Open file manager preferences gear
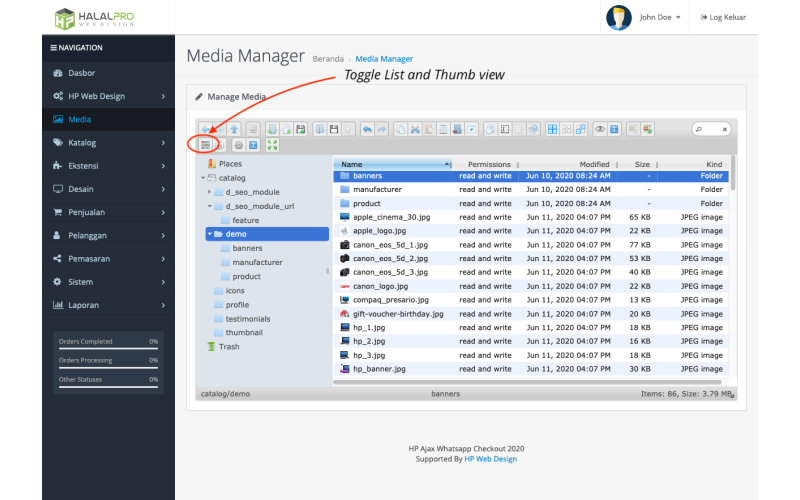 [238, 145]
